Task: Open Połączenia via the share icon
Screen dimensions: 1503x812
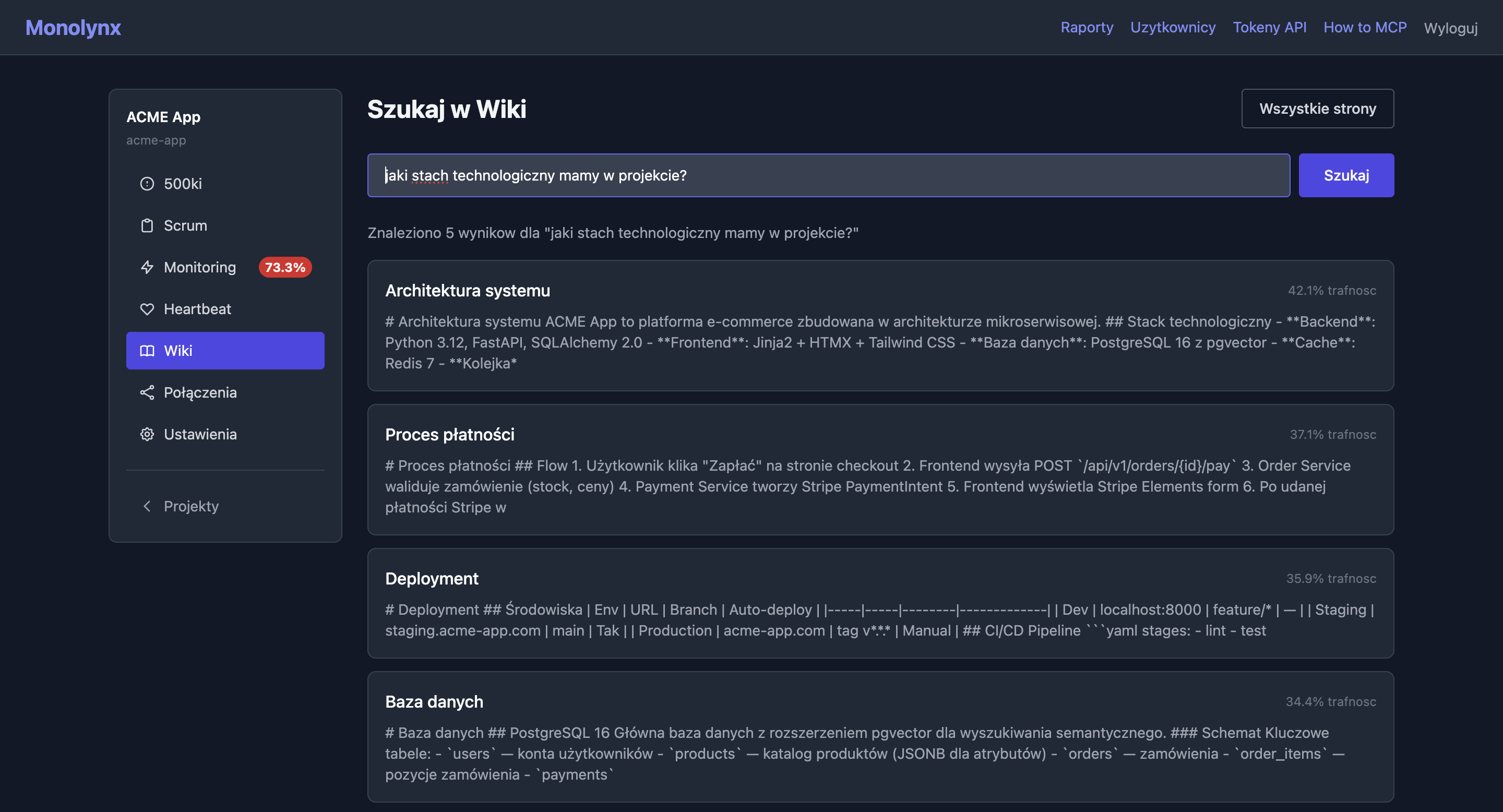Action: pos(148,392)
